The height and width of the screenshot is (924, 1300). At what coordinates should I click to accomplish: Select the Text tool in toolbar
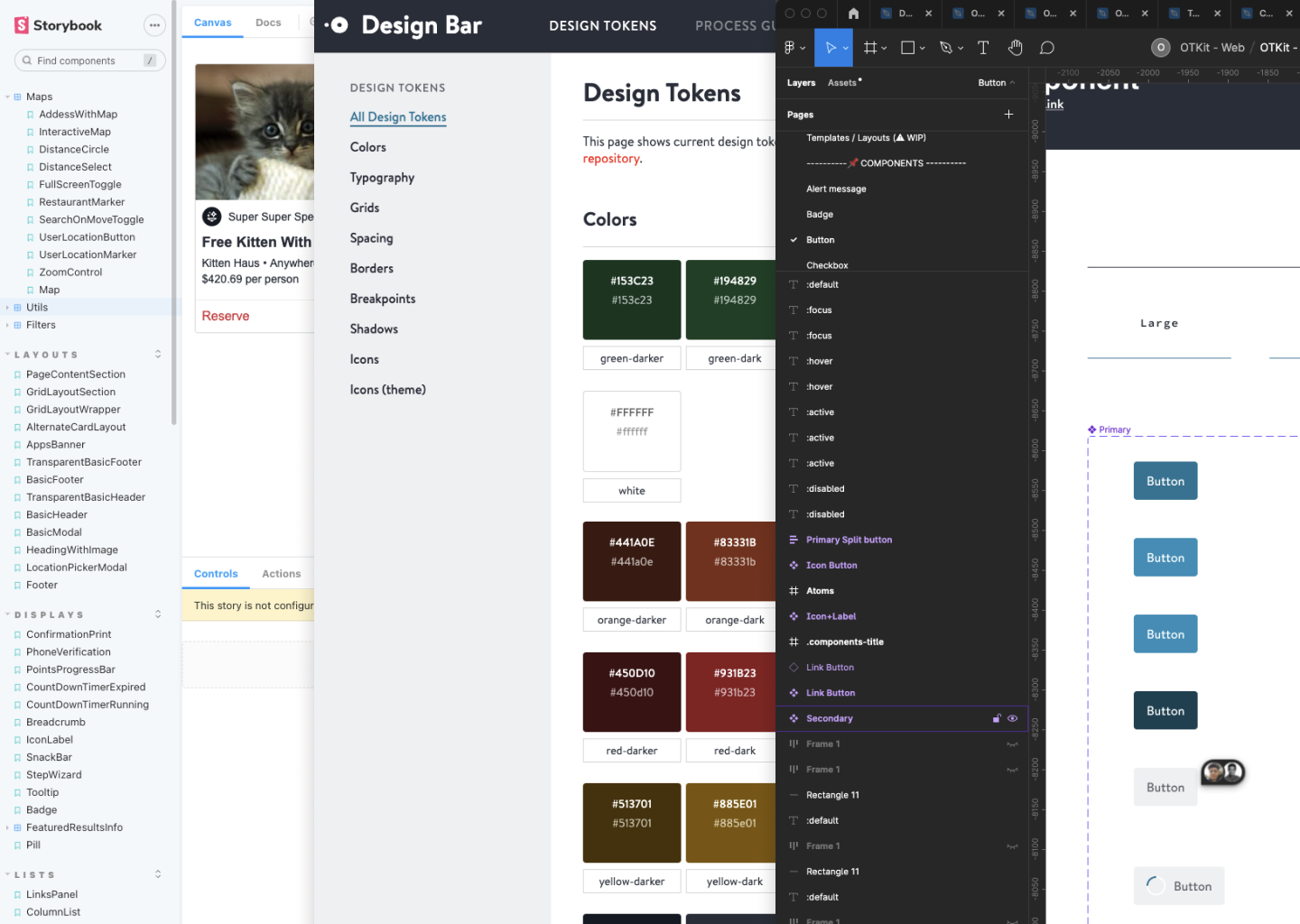[983, 48]
